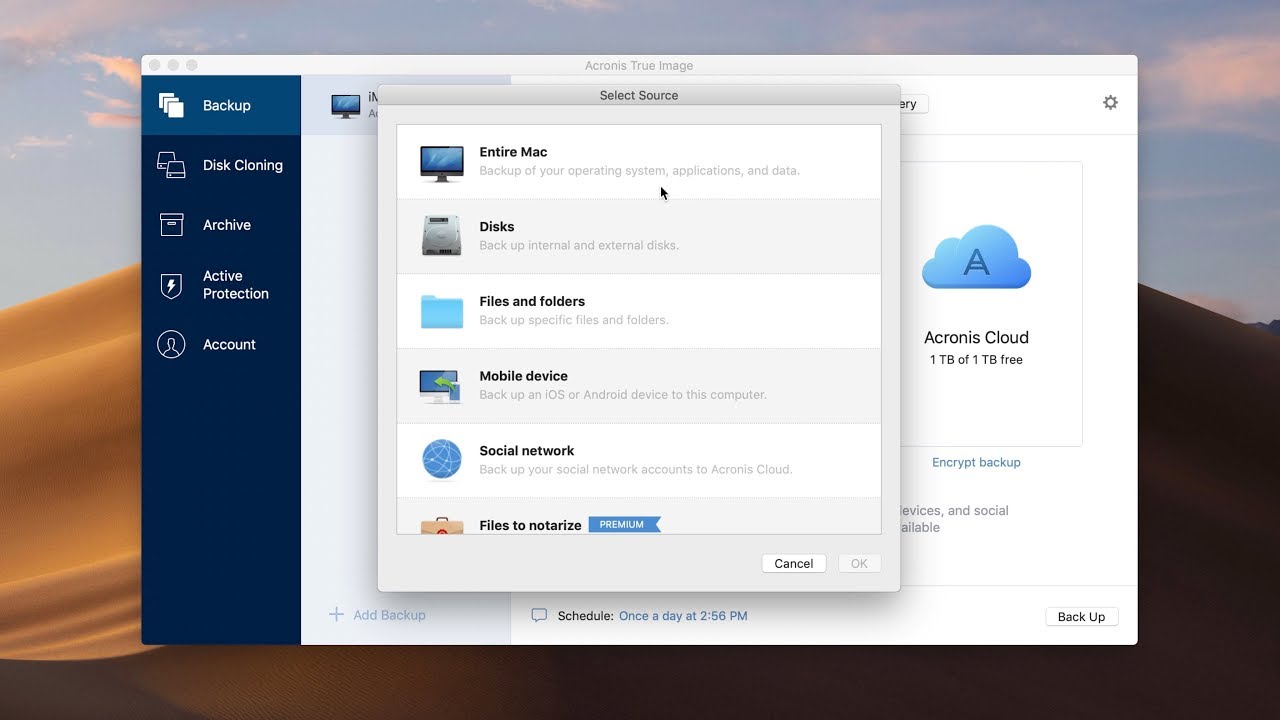Go to the Archive section
Image resolution: width=1280 pixels, height=720 pixels.
tap(221, 225)
